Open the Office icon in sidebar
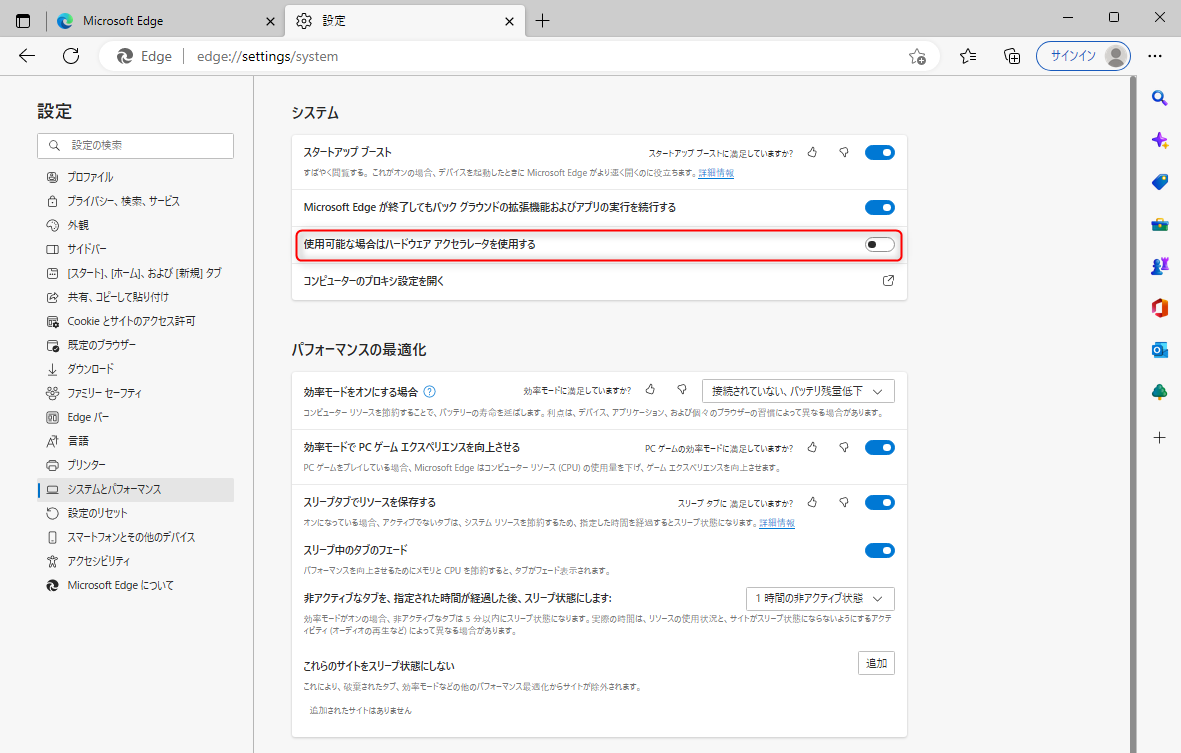The image size is (1181, 753). point(1159,308)
